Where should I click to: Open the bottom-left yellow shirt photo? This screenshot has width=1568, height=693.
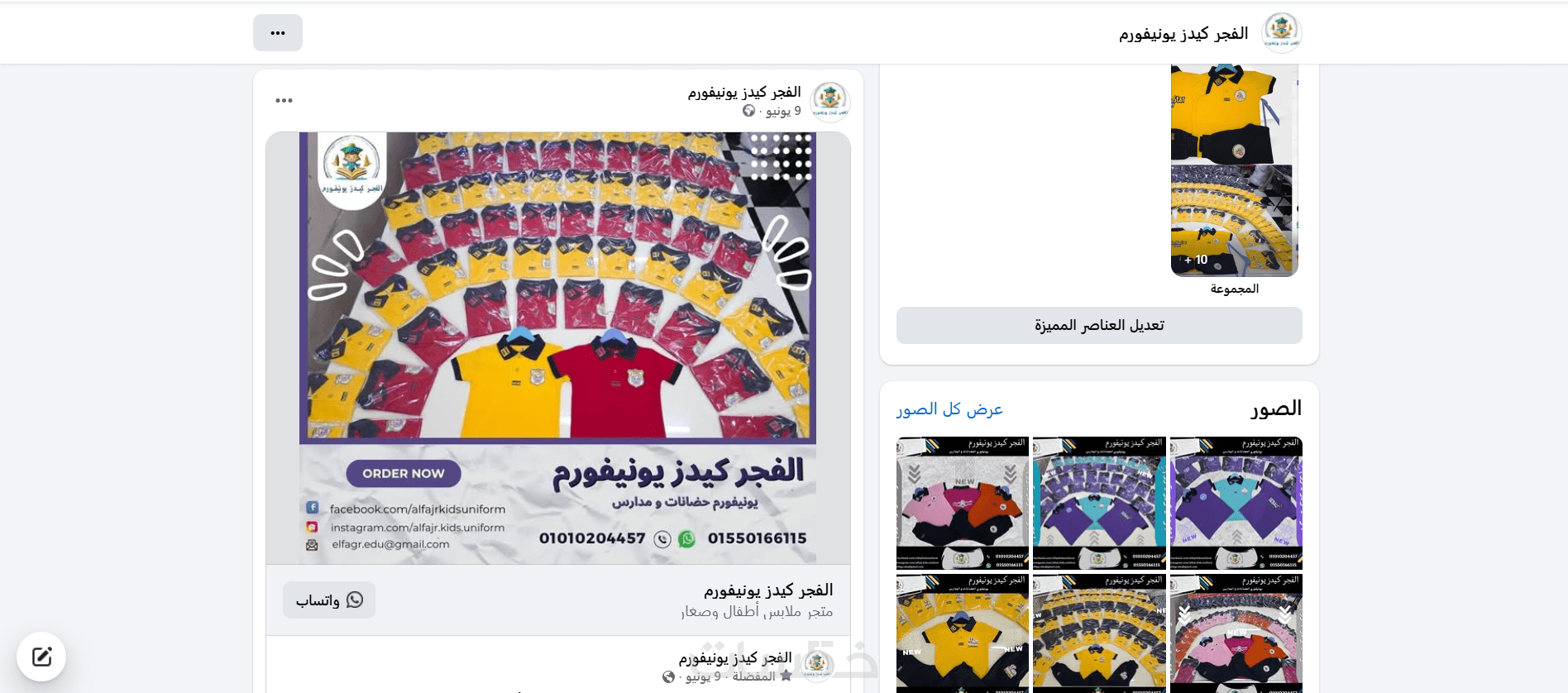[963, 633]
